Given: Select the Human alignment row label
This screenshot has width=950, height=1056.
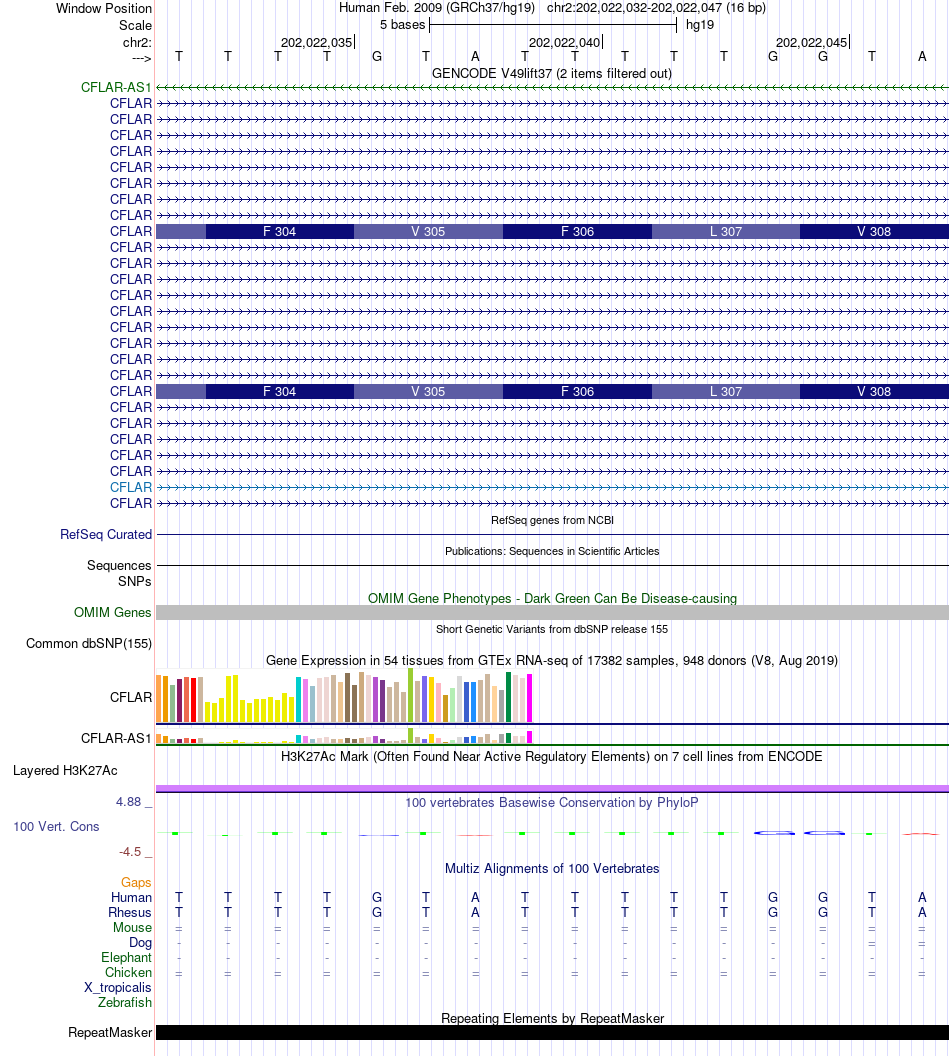Looking at the screenshot, I should click(131, 897).
